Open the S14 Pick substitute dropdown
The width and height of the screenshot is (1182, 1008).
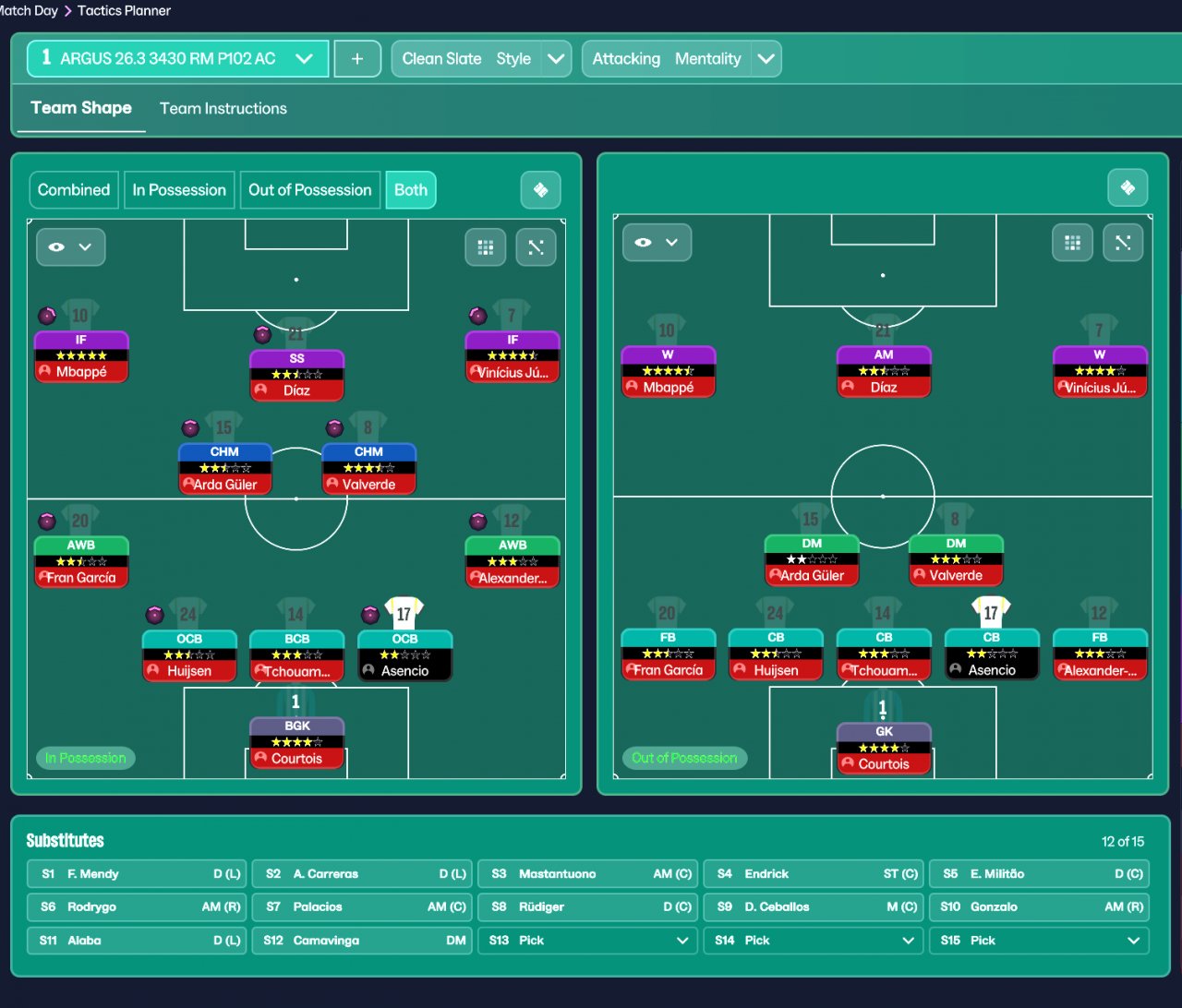click(814, 941)
